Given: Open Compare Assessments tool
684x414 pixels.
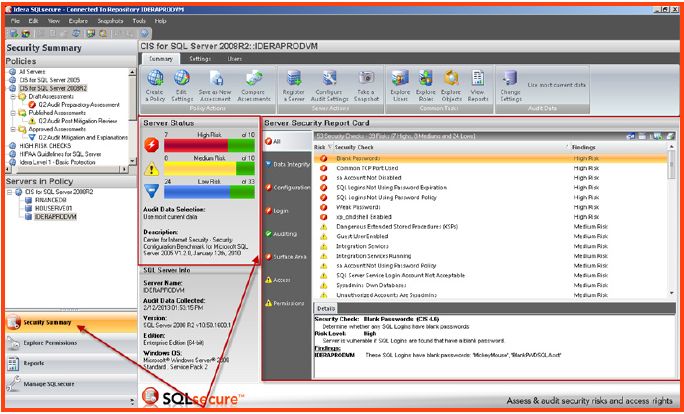Looking at the screenshot, I should click(254, 79).
